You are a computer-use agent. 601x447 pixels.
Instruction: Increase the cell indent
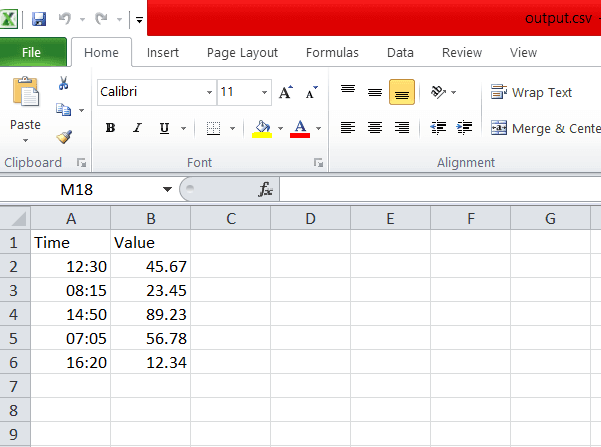tap(464, 127)
